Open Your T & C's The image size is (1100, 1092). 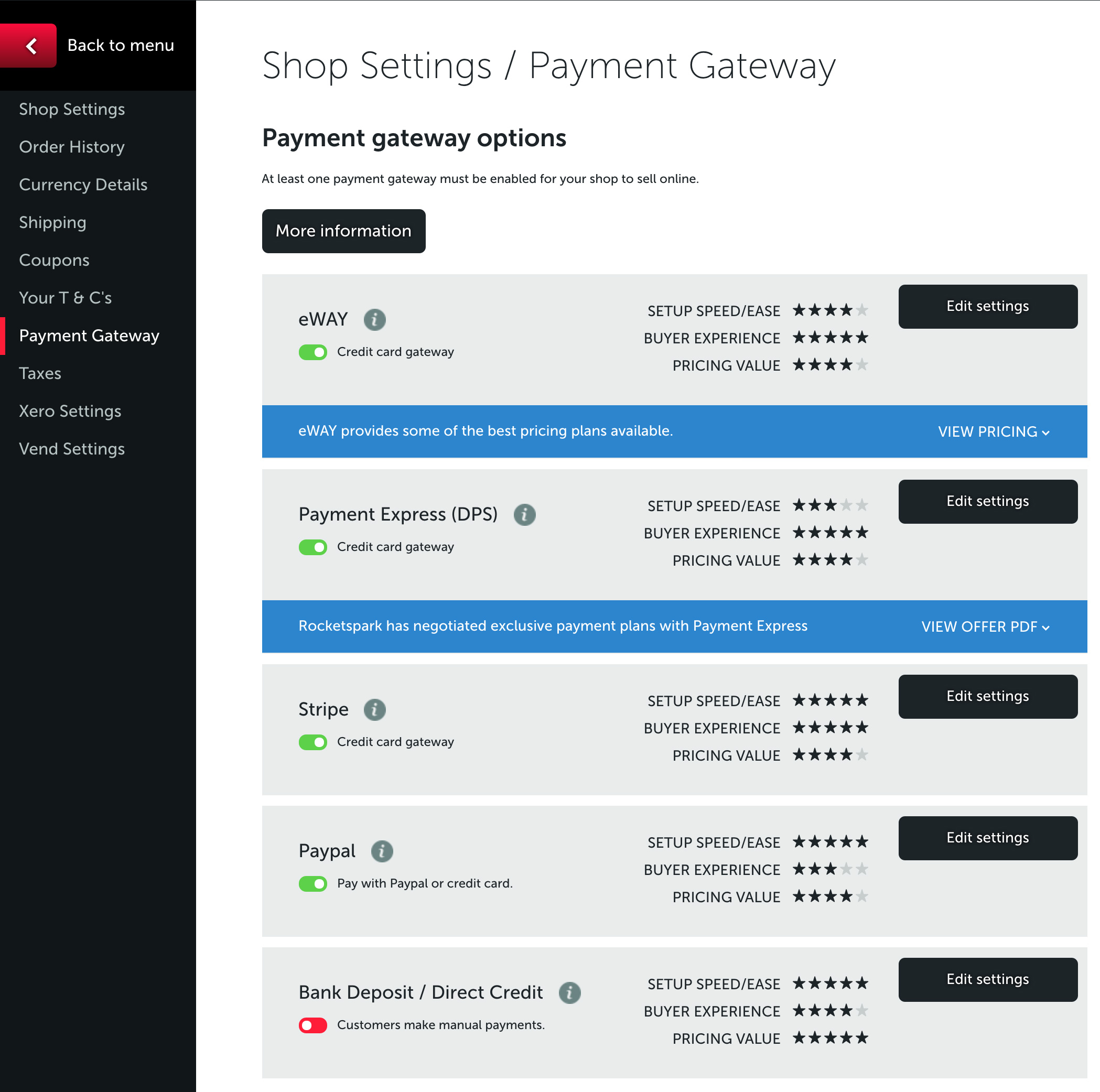click(x=66, y=298)
